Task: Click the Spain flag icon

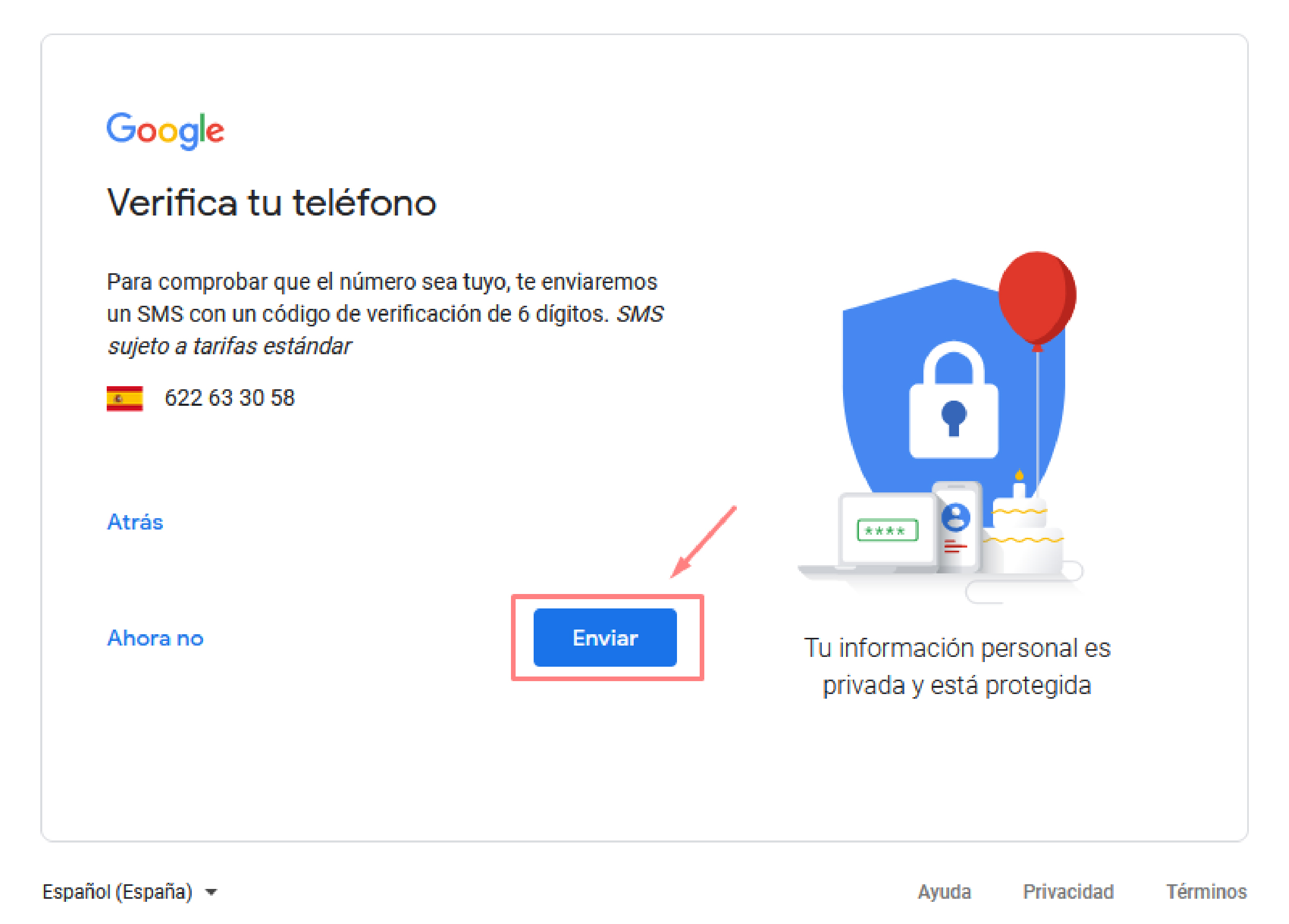Action: pyautogui.click(x=124, y=399)
